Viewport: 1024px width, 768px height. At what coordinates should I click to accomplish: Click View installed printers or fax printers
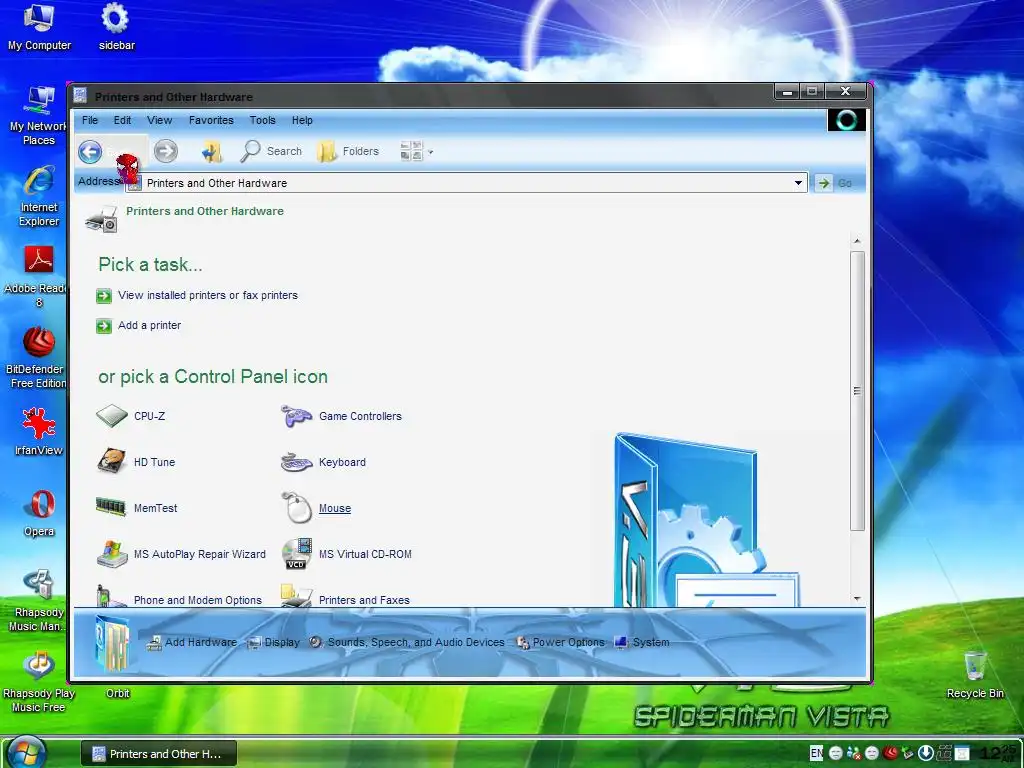pos(208,295)
